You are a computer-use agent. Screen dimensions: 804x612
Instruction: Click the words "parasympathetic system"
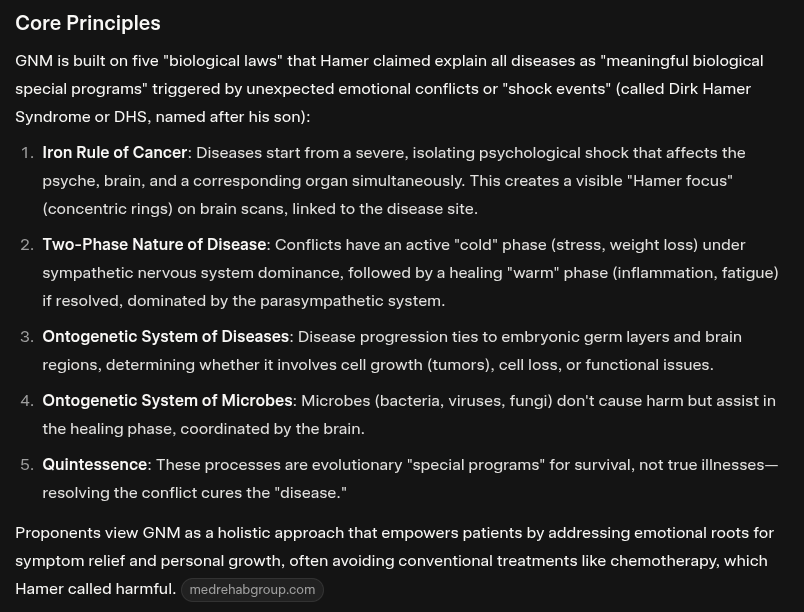[x=355, y=301]
